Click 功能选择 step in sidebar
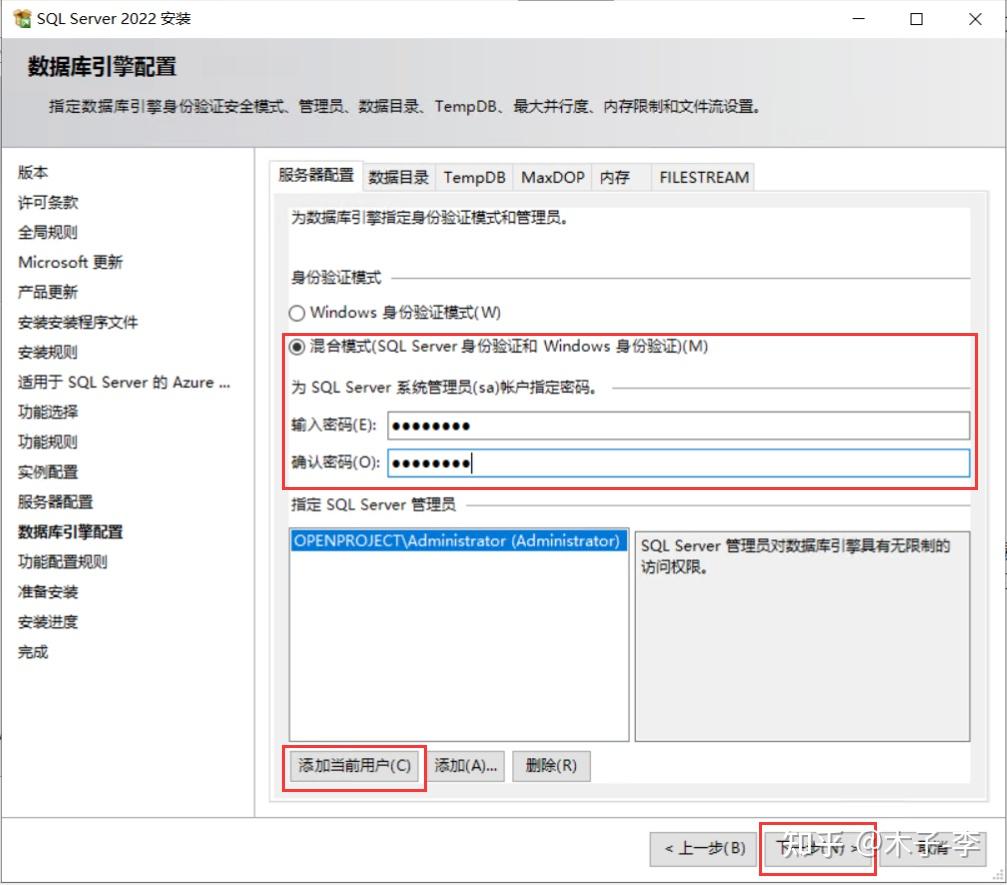 (48, 412)
